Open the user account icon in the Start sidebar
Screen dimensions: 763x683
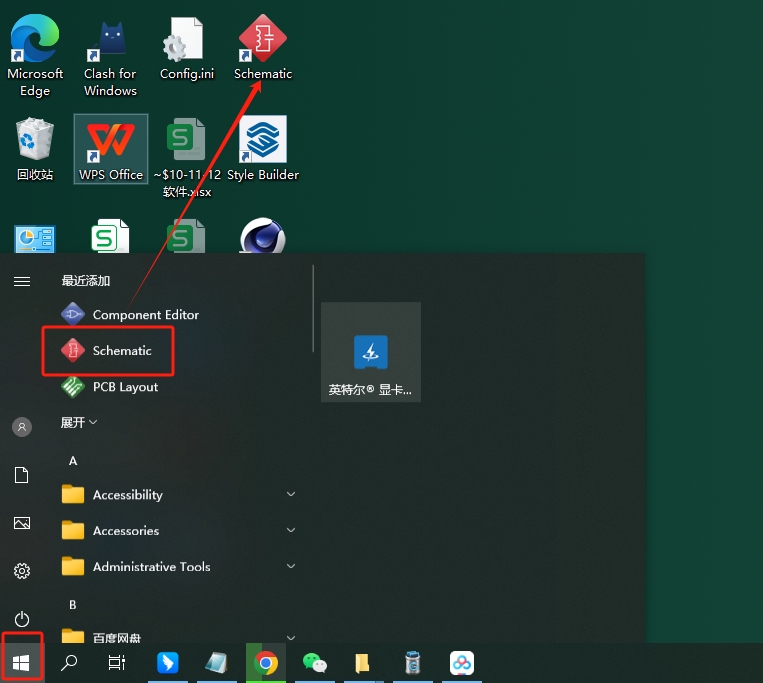point(22,427)
